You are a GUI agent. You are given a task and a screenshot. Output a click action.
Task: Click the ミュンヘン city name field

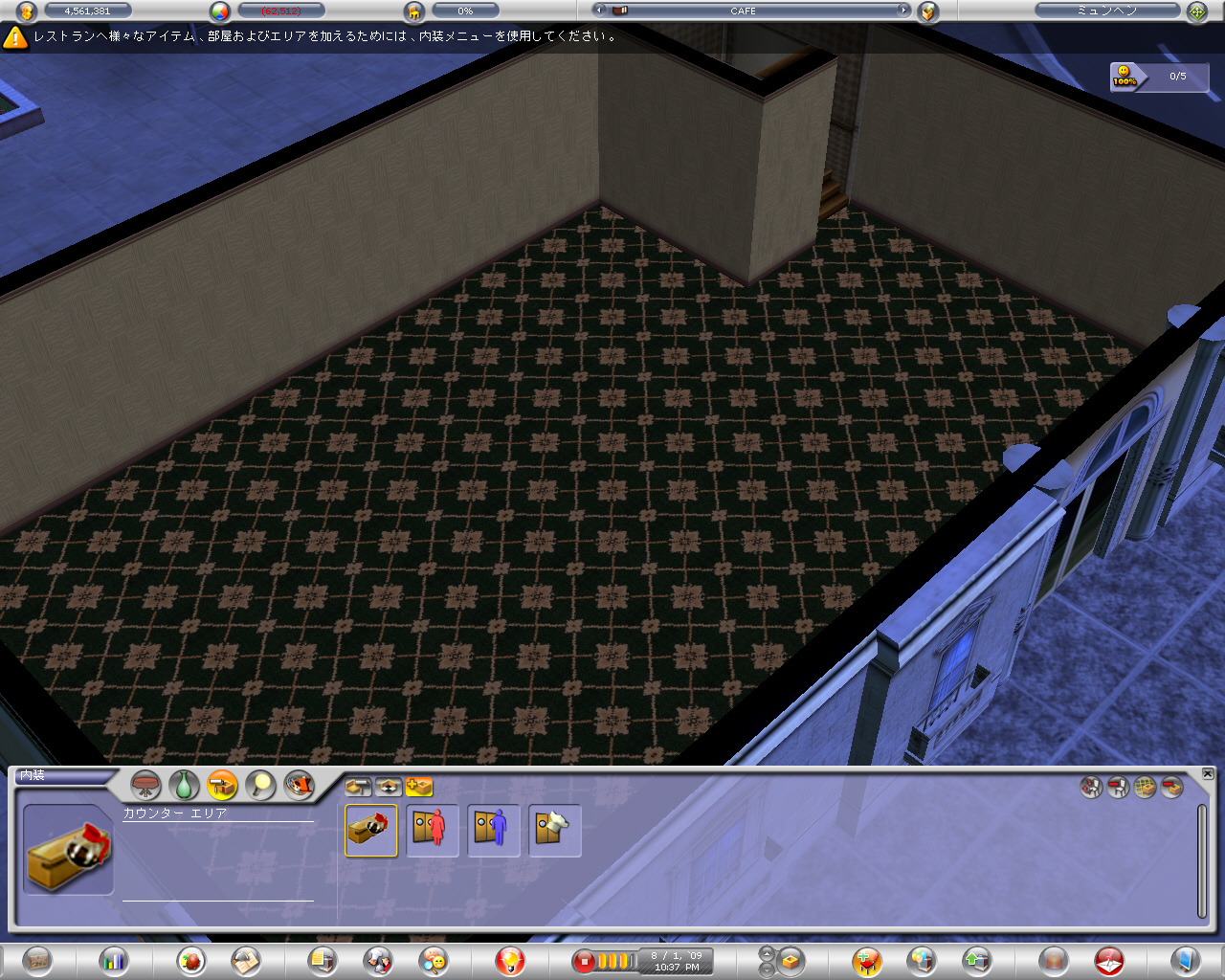tap(1107, 11)
